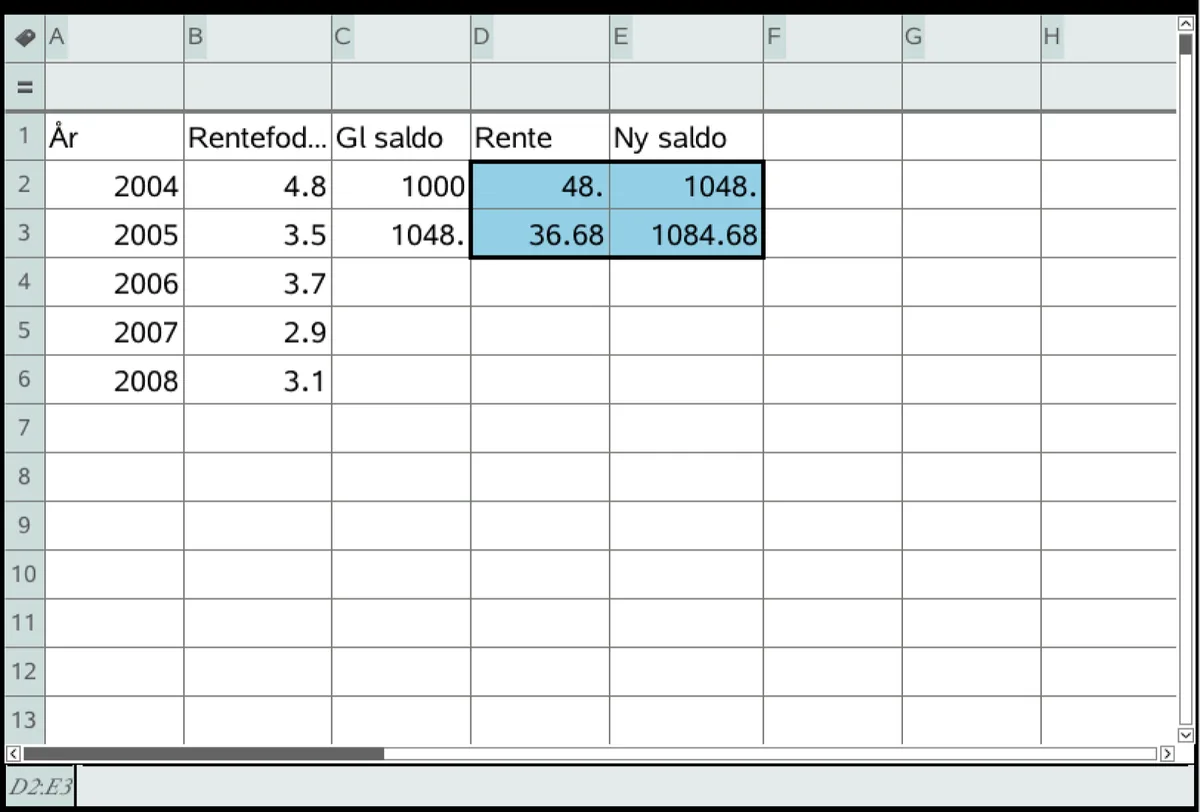Select the Rentefod... header cell
Viewport: 1200px width, 812px height.
coord(258,137)
